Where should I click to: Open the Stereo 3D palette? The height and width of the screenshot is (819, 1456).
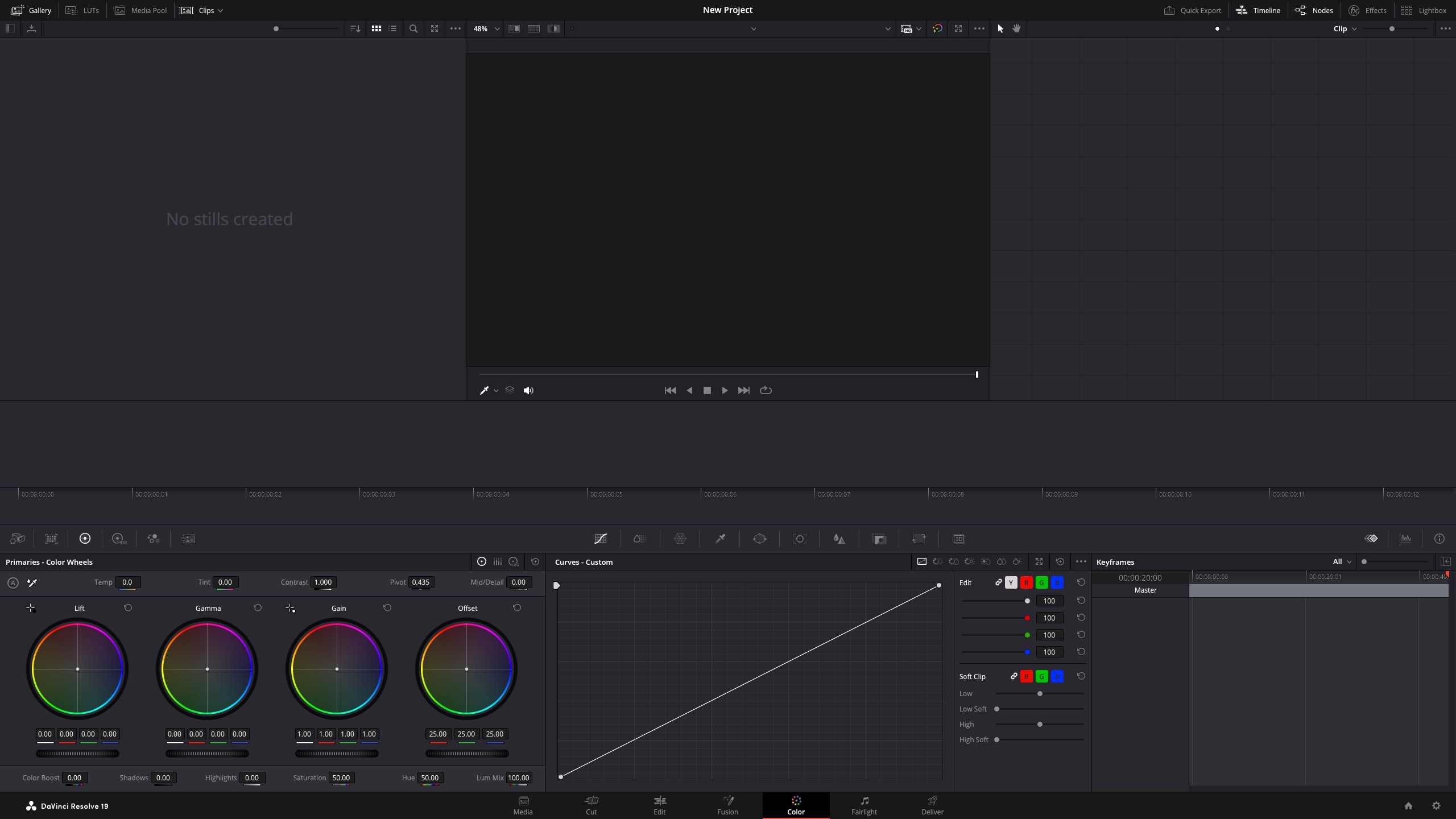[959, 539]
